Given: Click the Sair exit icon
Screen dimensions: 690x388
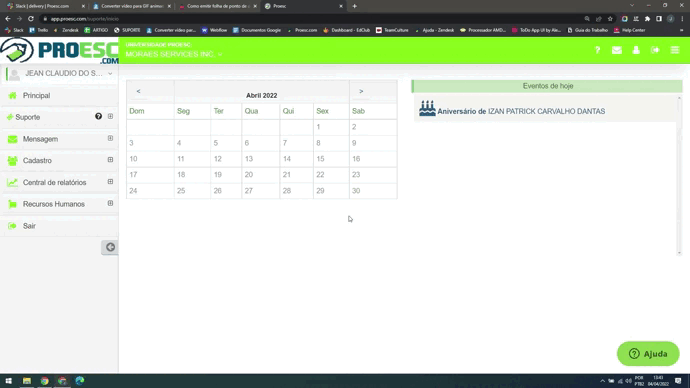Looking at the screenshot, I should (12, 226).
